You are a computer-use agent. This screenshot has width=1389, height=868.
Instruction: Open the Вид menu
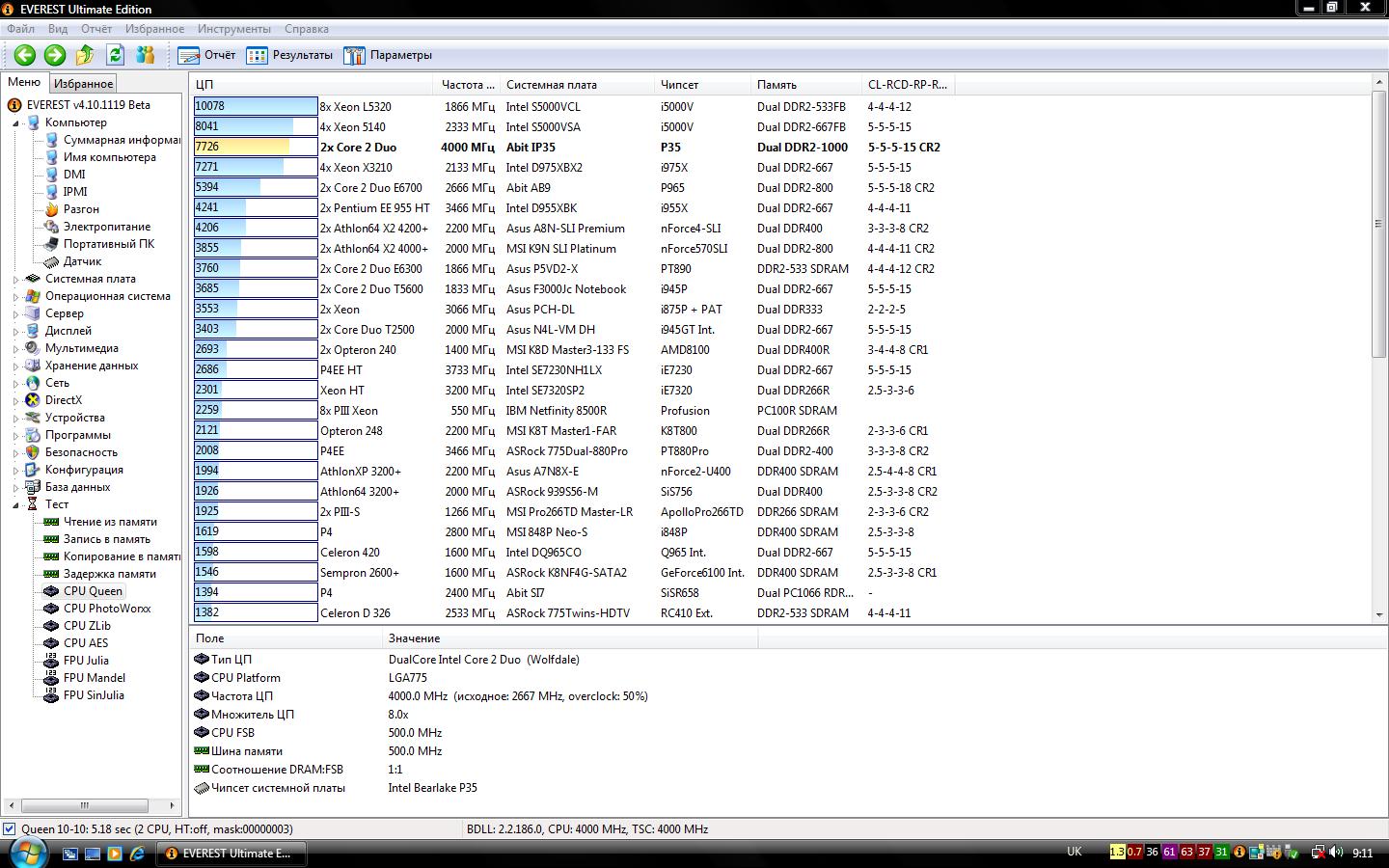tap(58, 29)
